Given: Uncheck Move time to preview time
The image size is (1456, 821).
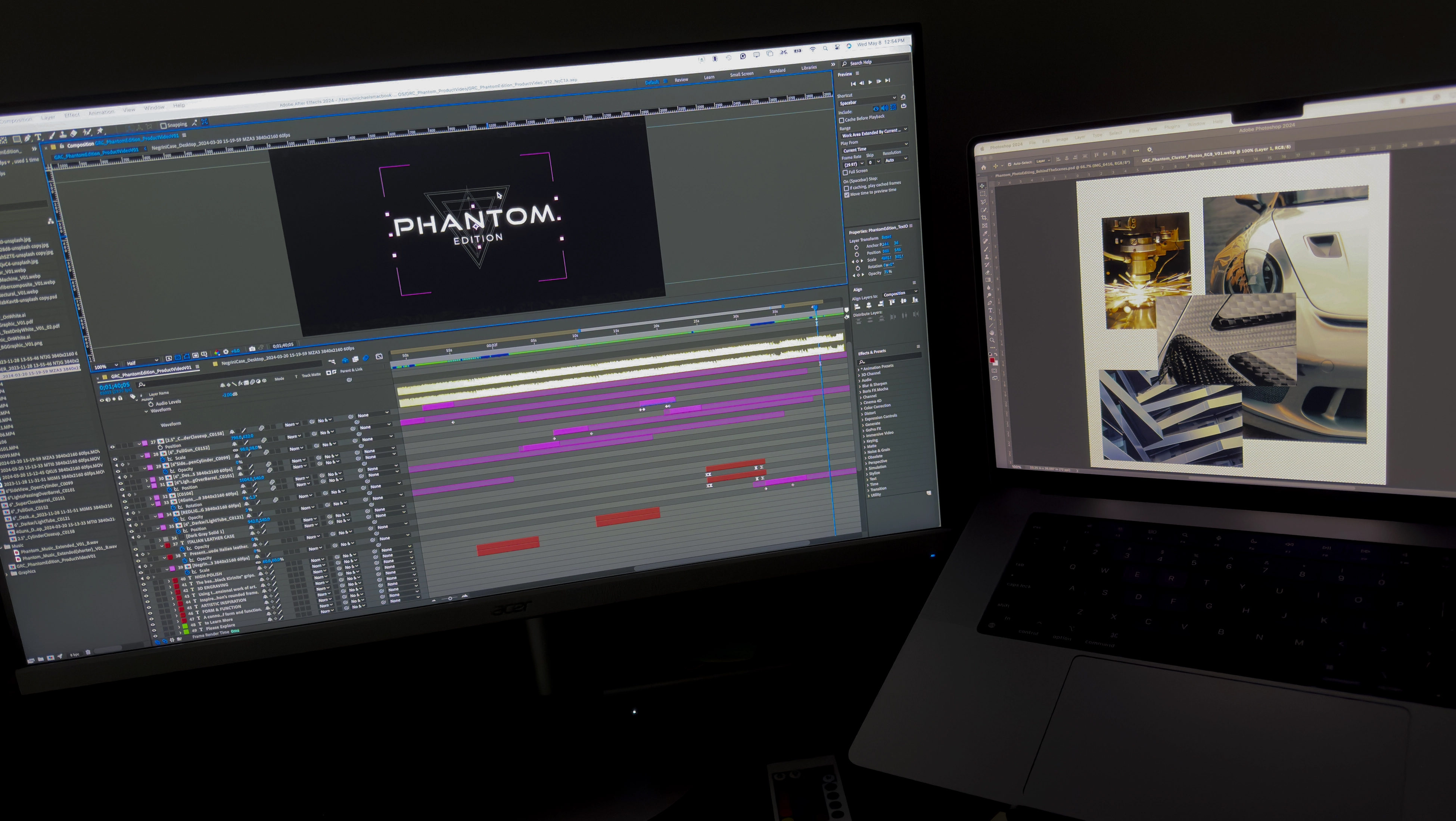Looking at the screenshot, I should [847, 195].
